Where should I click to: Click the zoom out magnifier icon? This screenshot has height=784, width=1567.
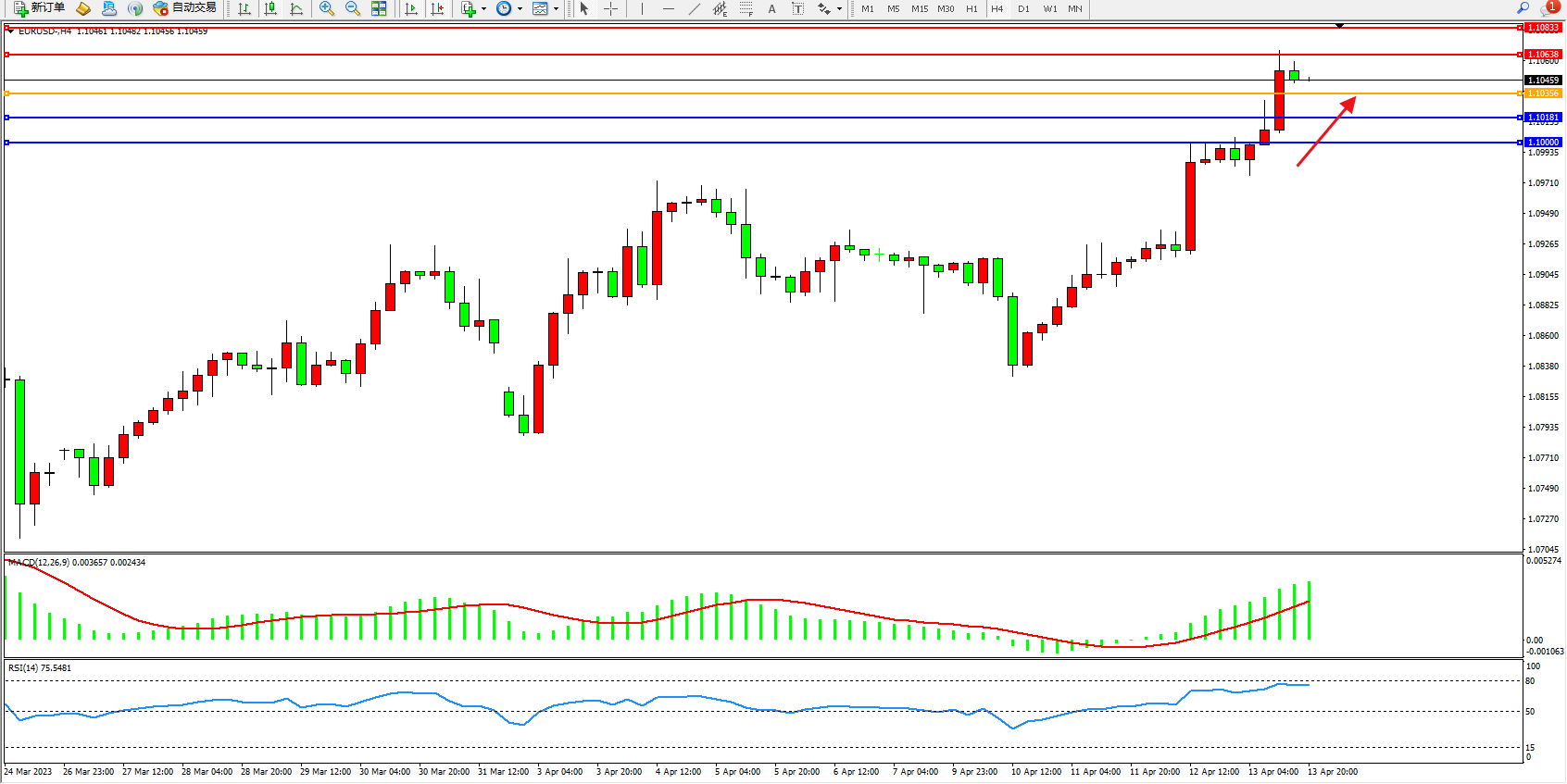pos(352,8)
